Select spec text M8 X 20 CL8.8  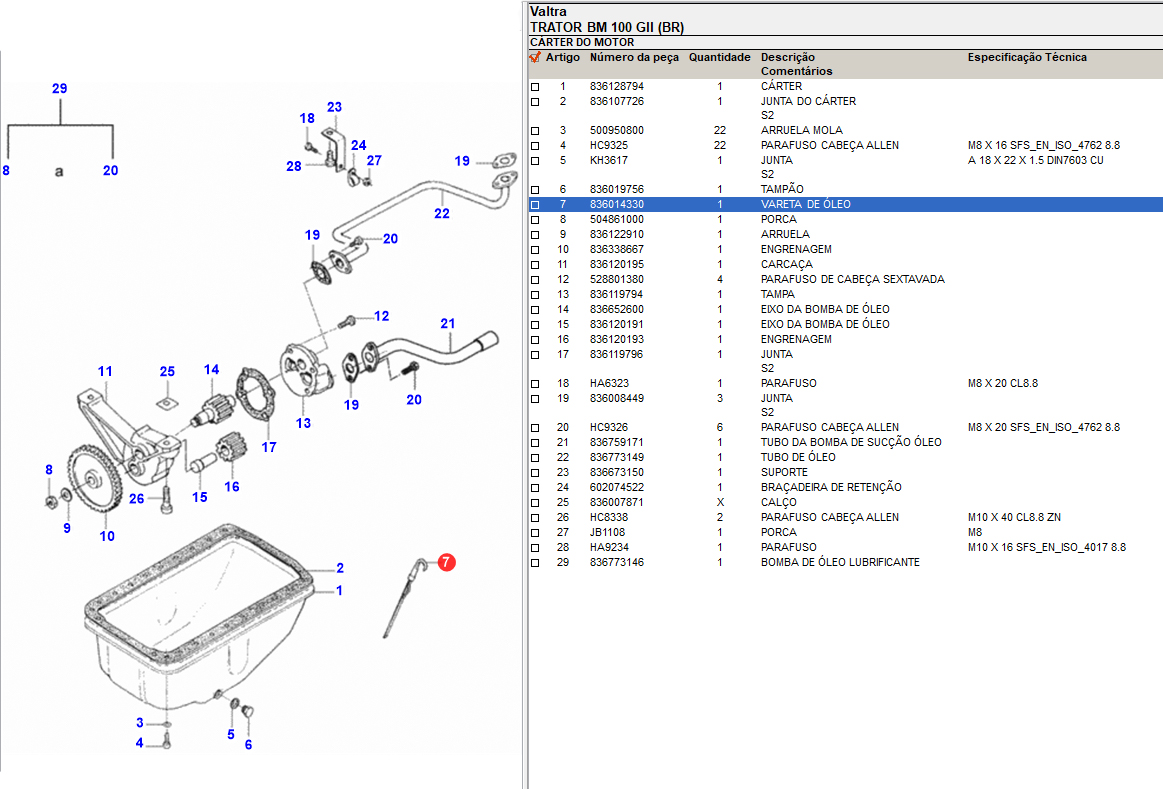[1003, 383]
